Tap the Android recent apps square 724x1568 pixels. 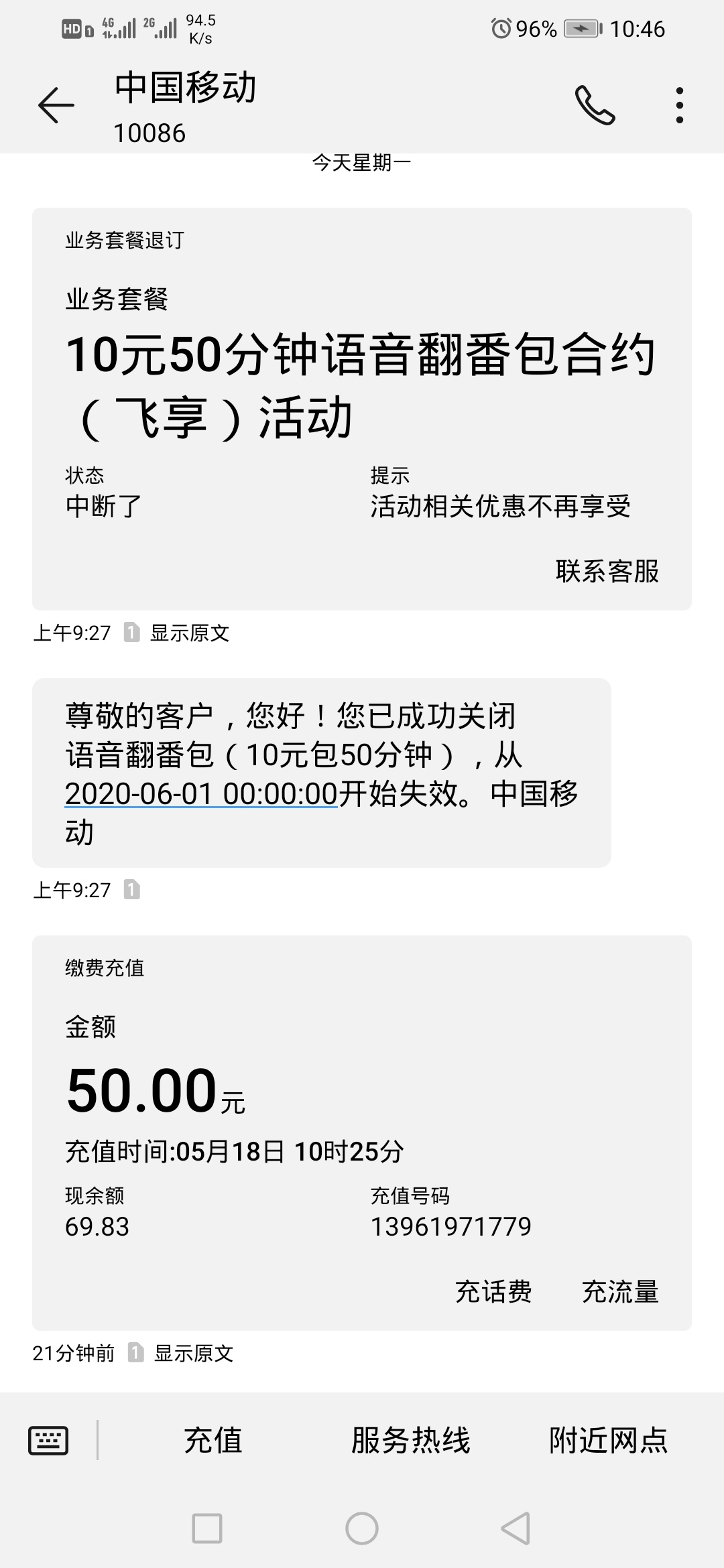click(x=207, y=1528)
